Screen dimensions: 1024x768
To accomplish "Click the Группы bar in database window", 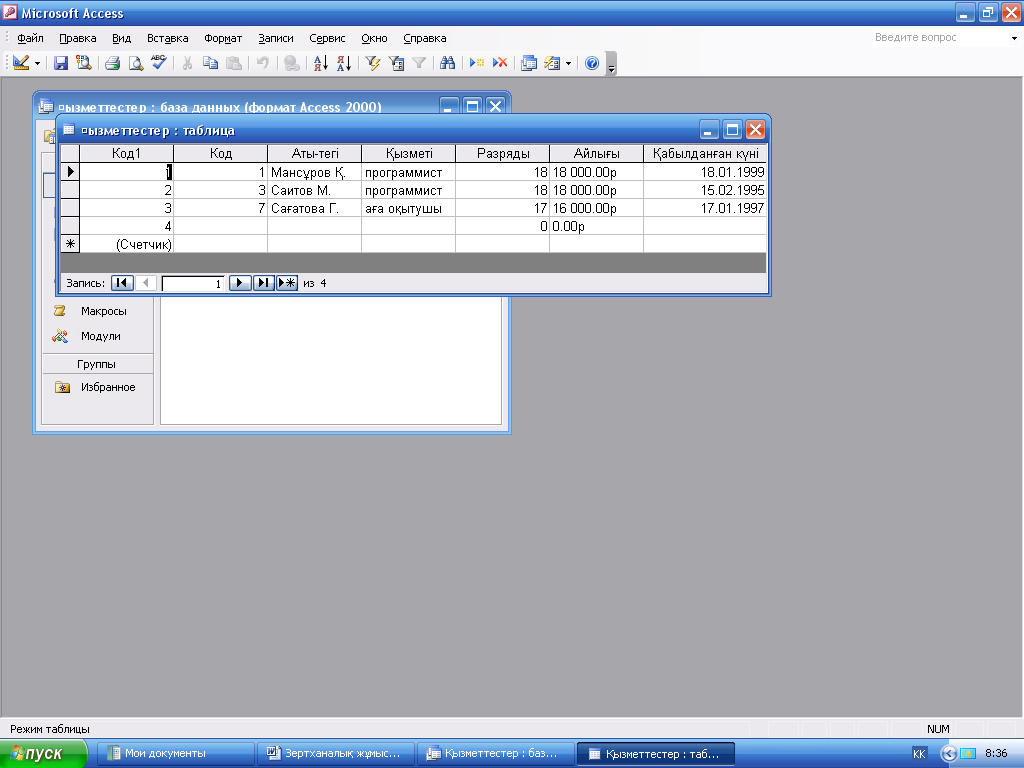I will click(x=97, y=364).
